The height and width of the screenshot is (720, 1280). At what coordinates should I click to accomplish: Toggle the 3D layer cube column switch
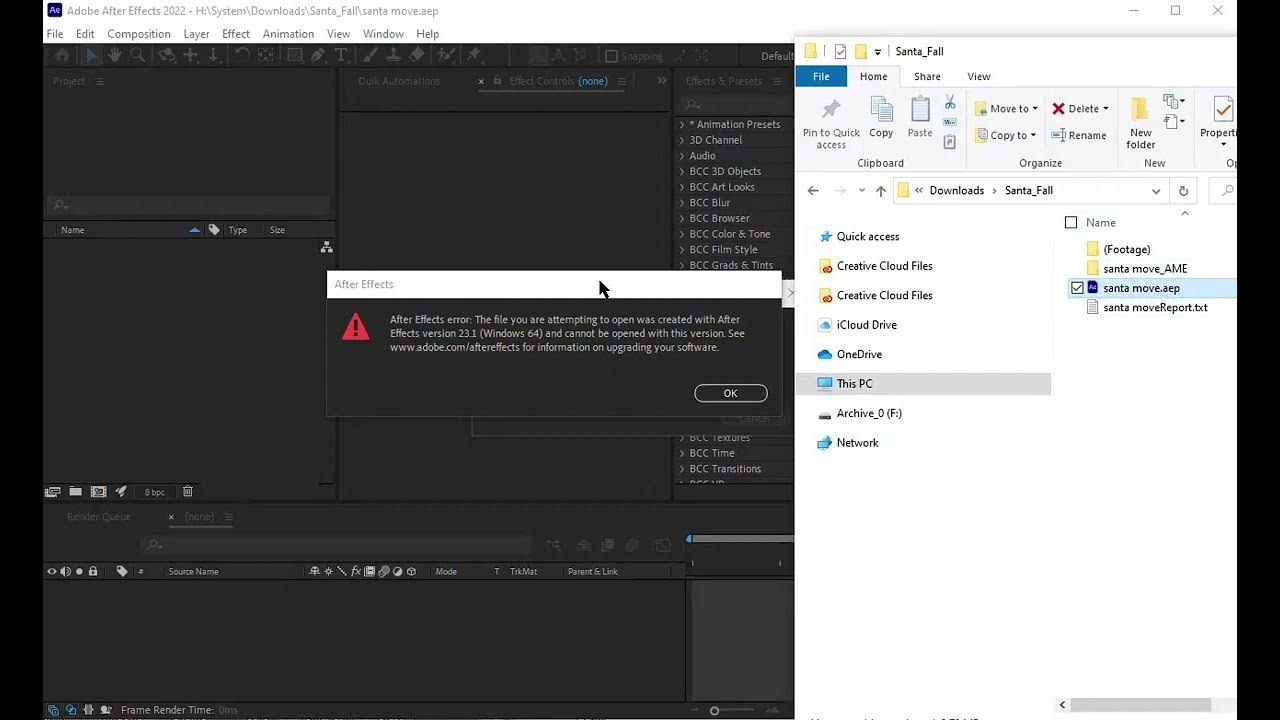(411, 572)
